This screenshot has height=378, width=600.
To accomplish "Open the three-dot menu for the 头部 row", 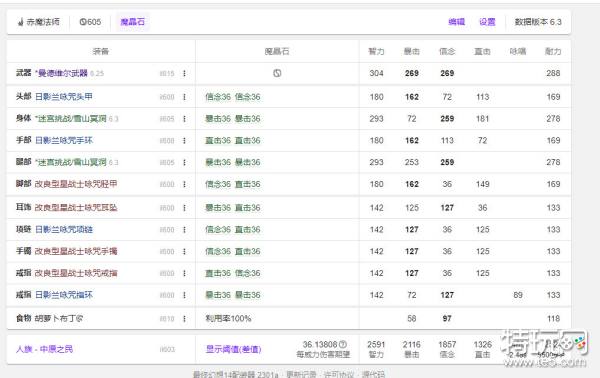I will coord(184,97).
